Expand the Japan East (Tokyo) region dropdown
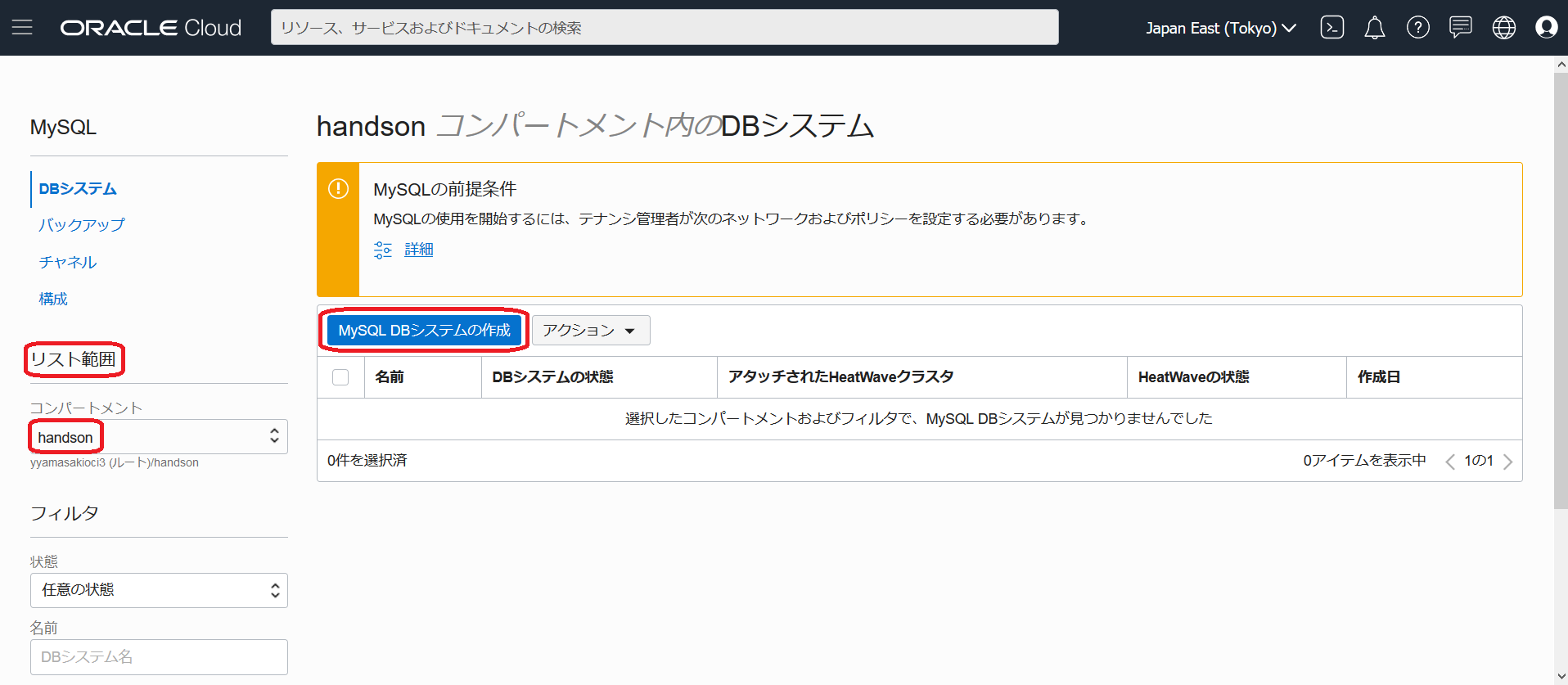 pos(1220,28)
